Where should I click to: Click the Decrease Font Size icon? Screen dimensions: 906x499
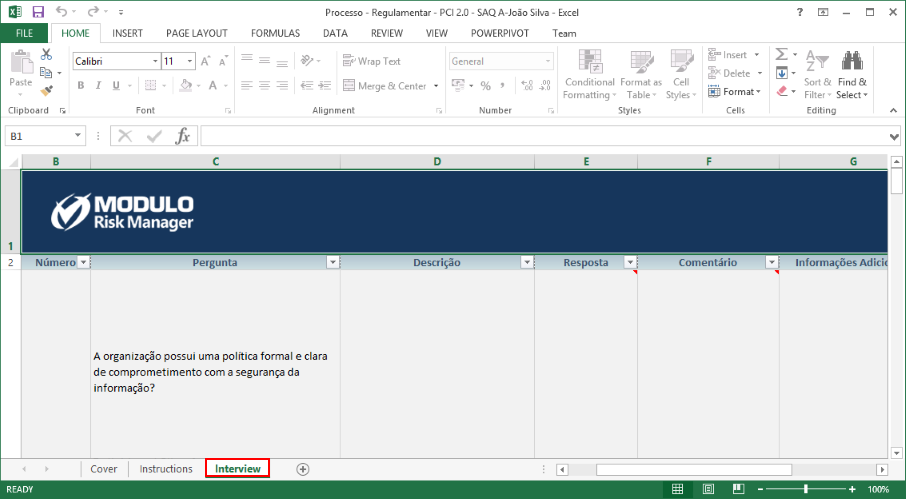click(223, 61)
